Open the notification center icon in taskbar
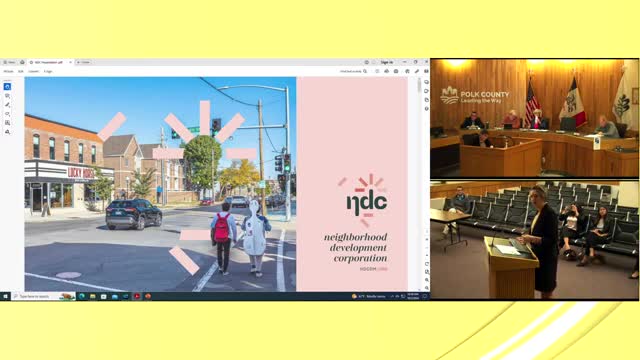This screenshot has width=640, height=360. (x=425, y=296)
